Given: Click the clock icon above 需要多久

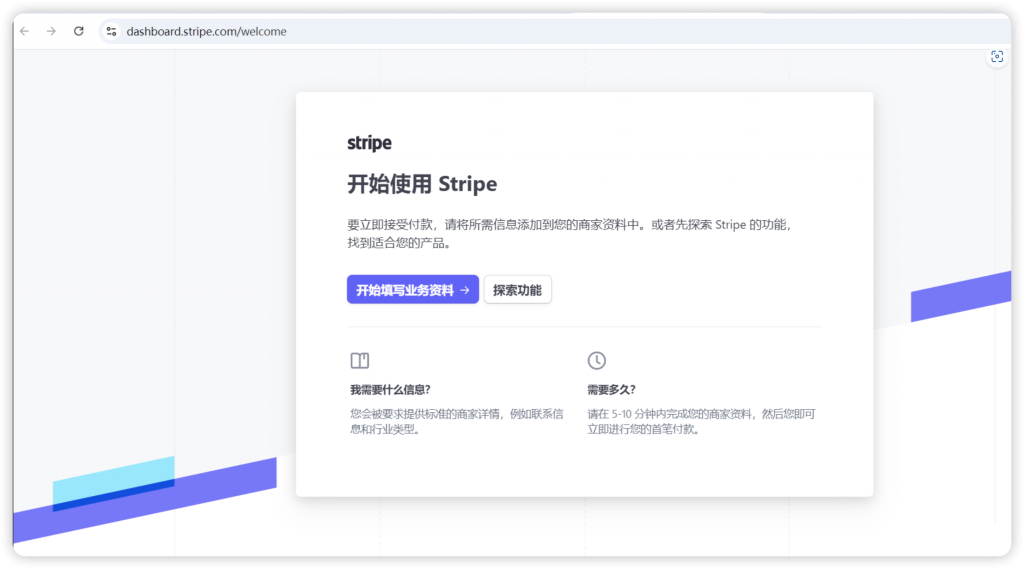Looking at the screenshot, I should coord(596,361).
